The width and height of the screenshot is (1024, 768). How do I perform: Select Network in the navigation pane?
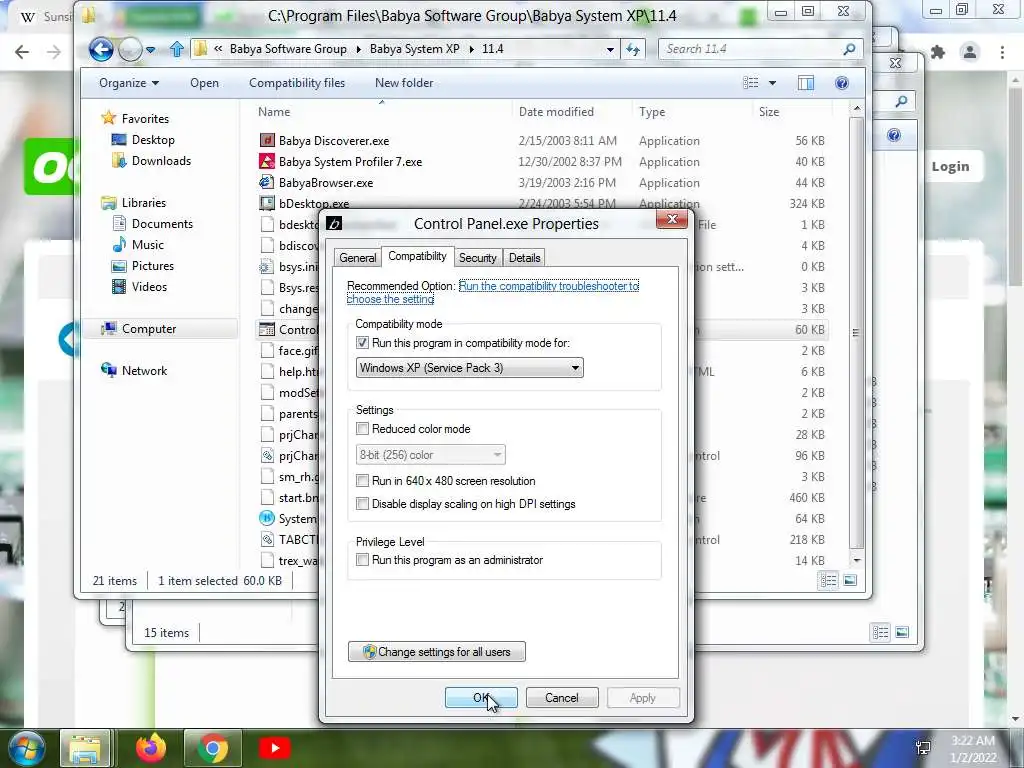144,371
